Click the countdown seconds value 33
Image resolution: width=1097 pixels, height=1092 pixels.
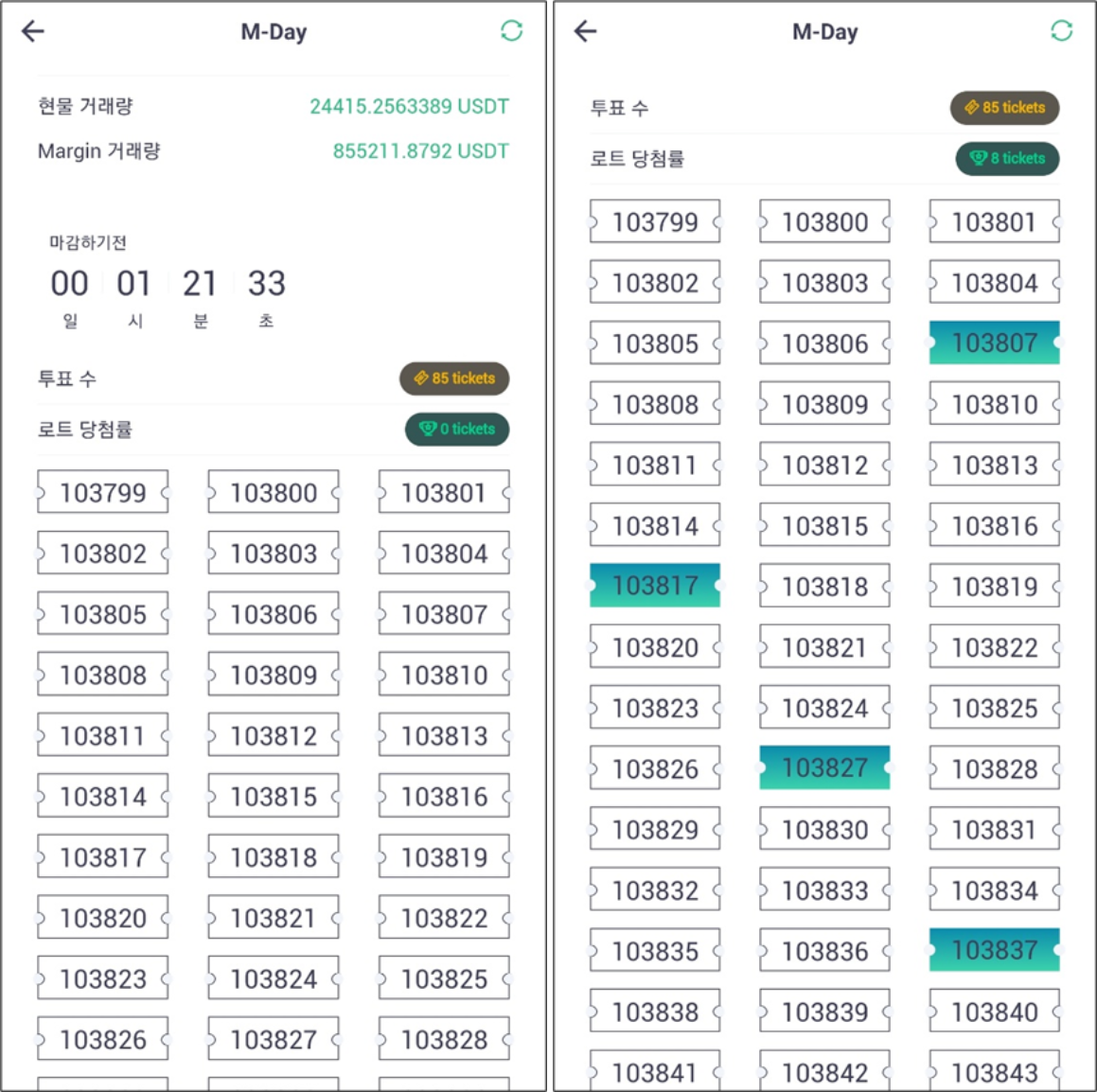[x=266, y=283]
